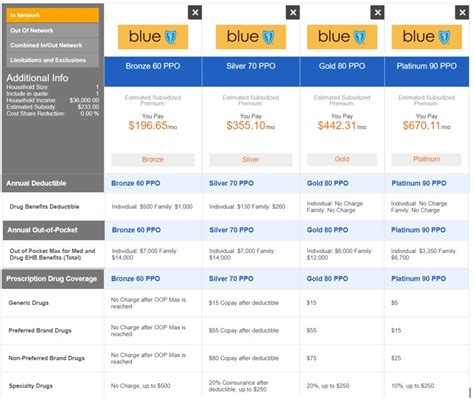Close the Platinum 90 PPO comparison column
The height and width of the screenshot is (405, 474).
(462, 13)
